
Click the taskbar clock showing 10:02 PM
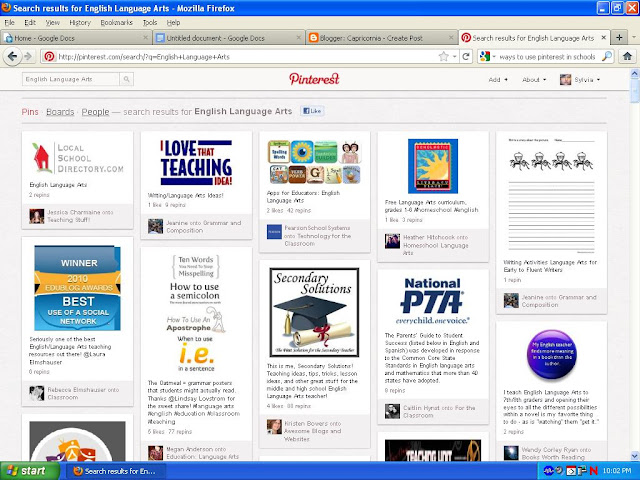pos(616,471)
